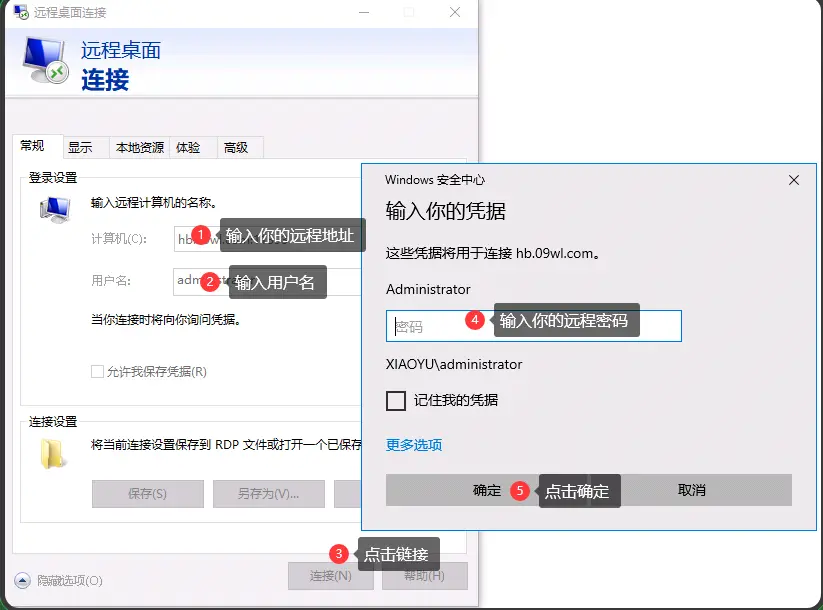Image resolution: width=823 pixels, height=610 pixels.
Task: Toggle 允许我保存凭据(R) checkbox
Action: click(97, 372)
